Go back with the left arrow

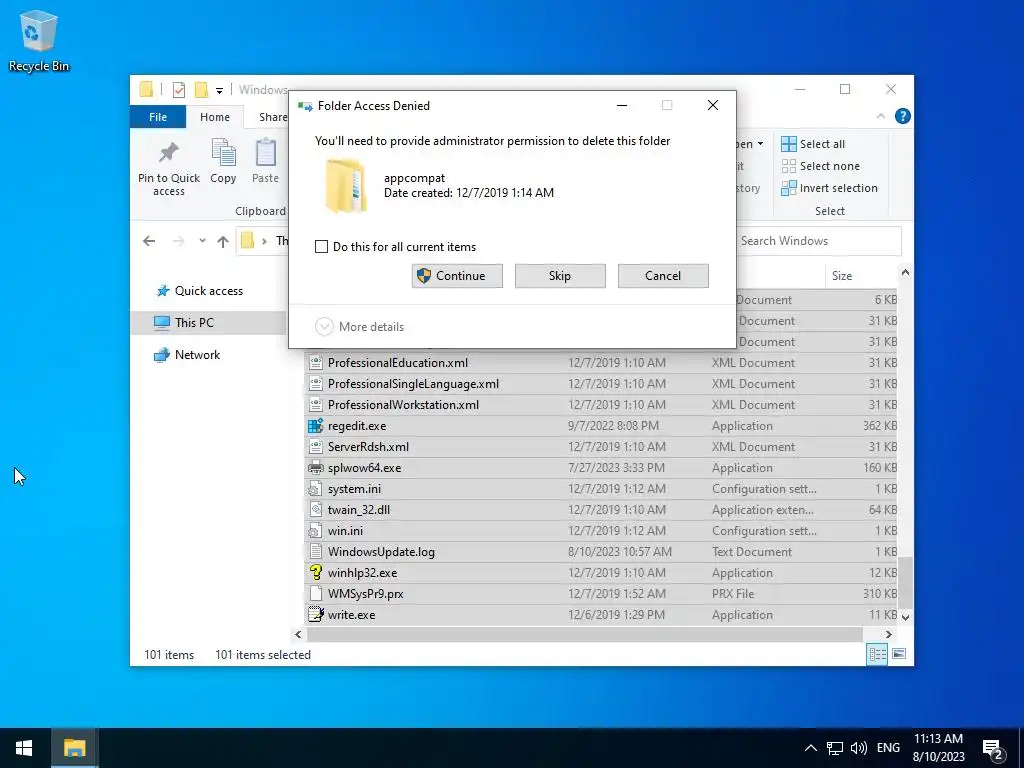click(x=149, y=241)
